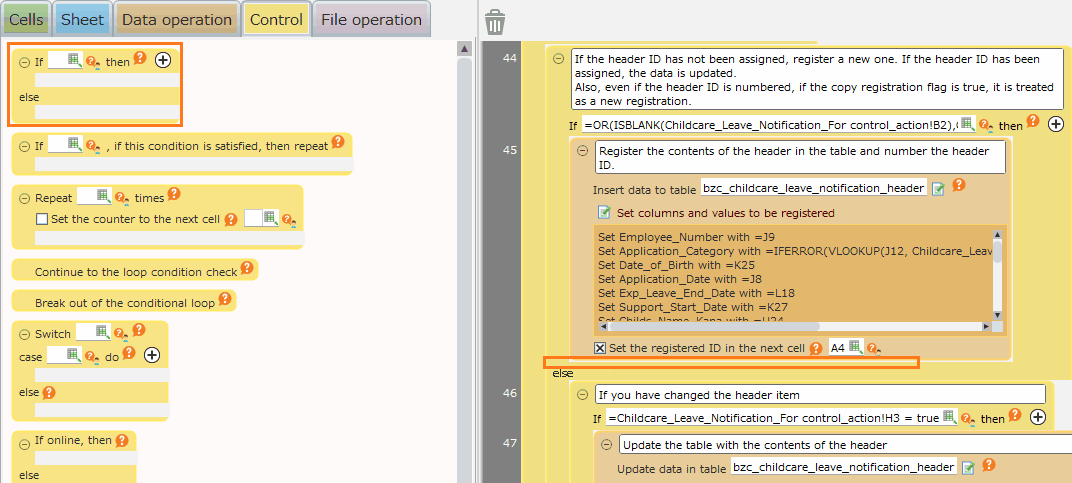The image size is (1072, 483).
Task: Collapse step 45 Register header block
Action: point(582,150)
